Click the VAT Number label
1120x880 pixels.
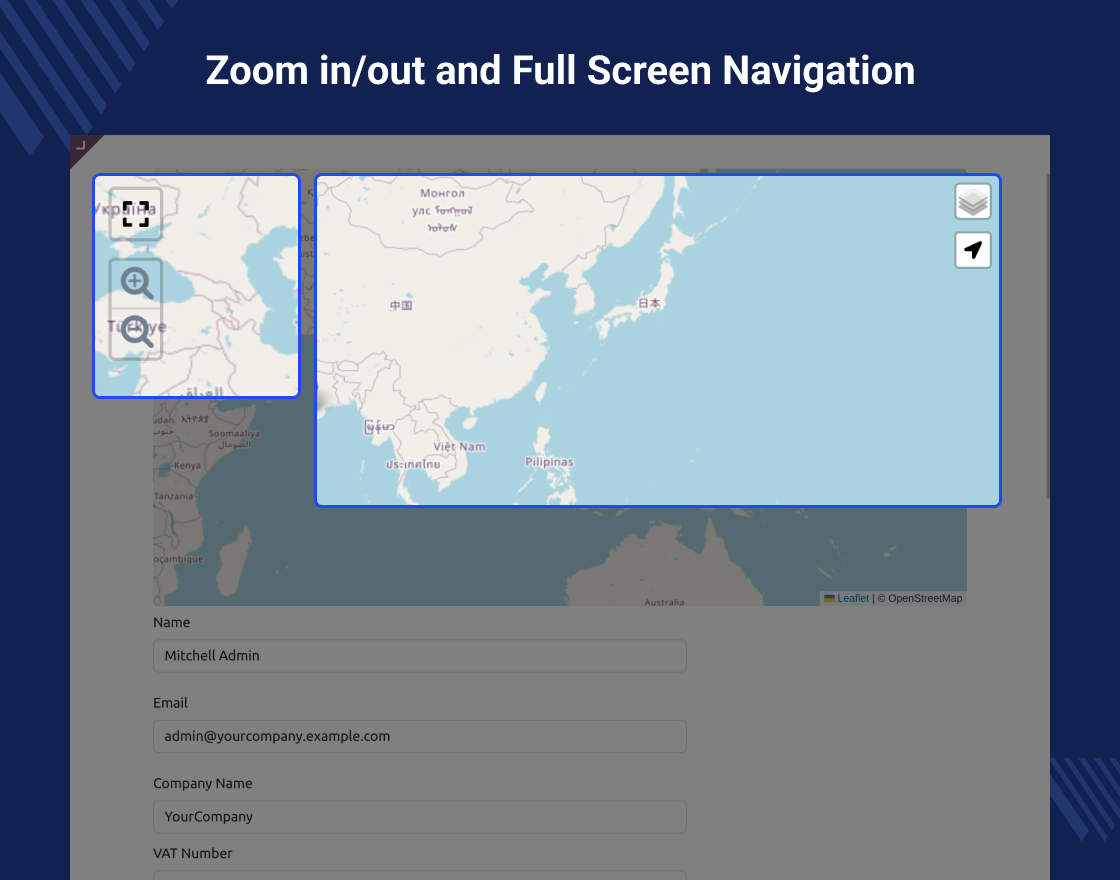pos(193,854)
